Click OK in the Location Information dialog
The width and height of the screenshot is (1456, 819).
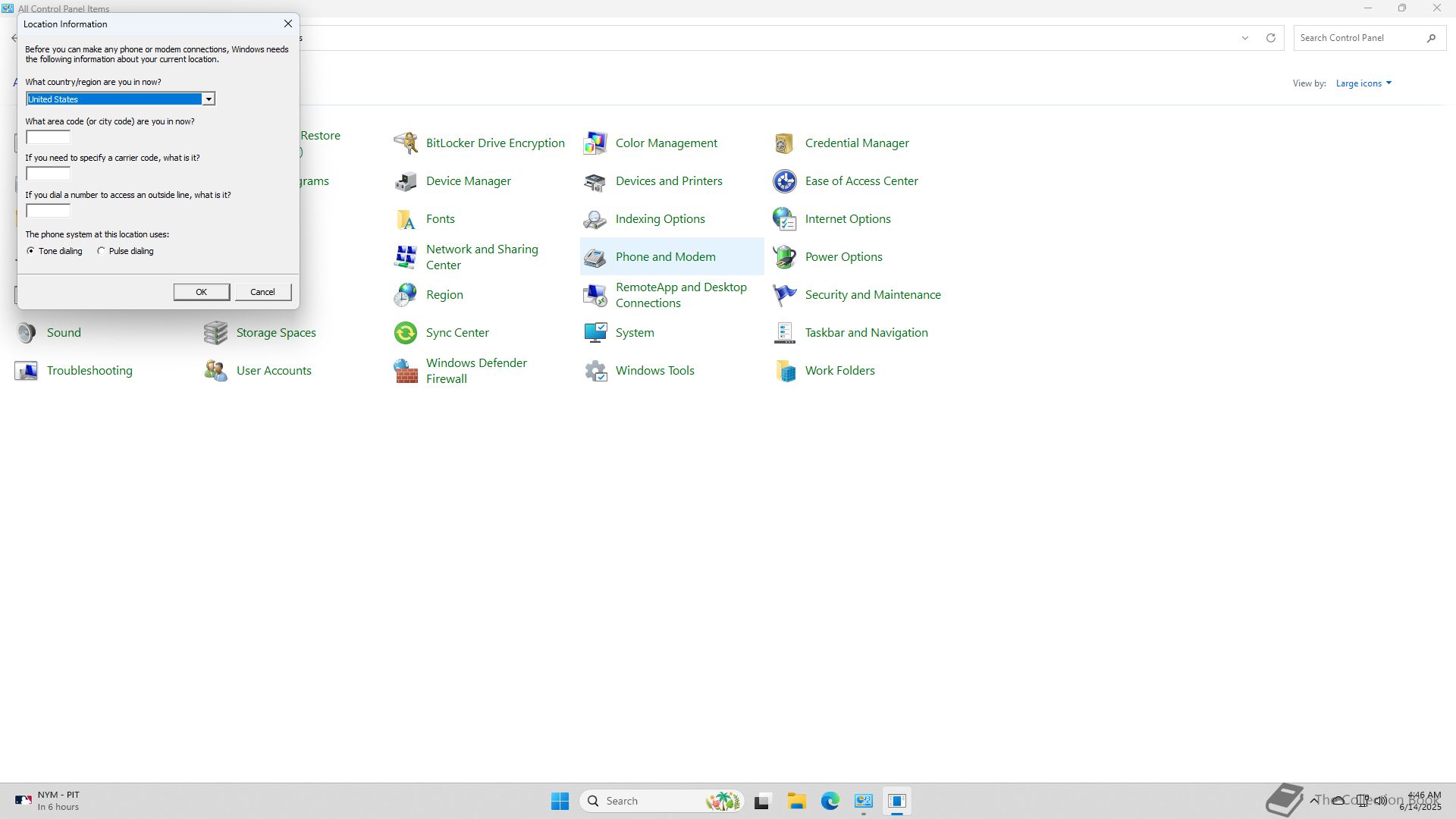(x=201, y=292)
